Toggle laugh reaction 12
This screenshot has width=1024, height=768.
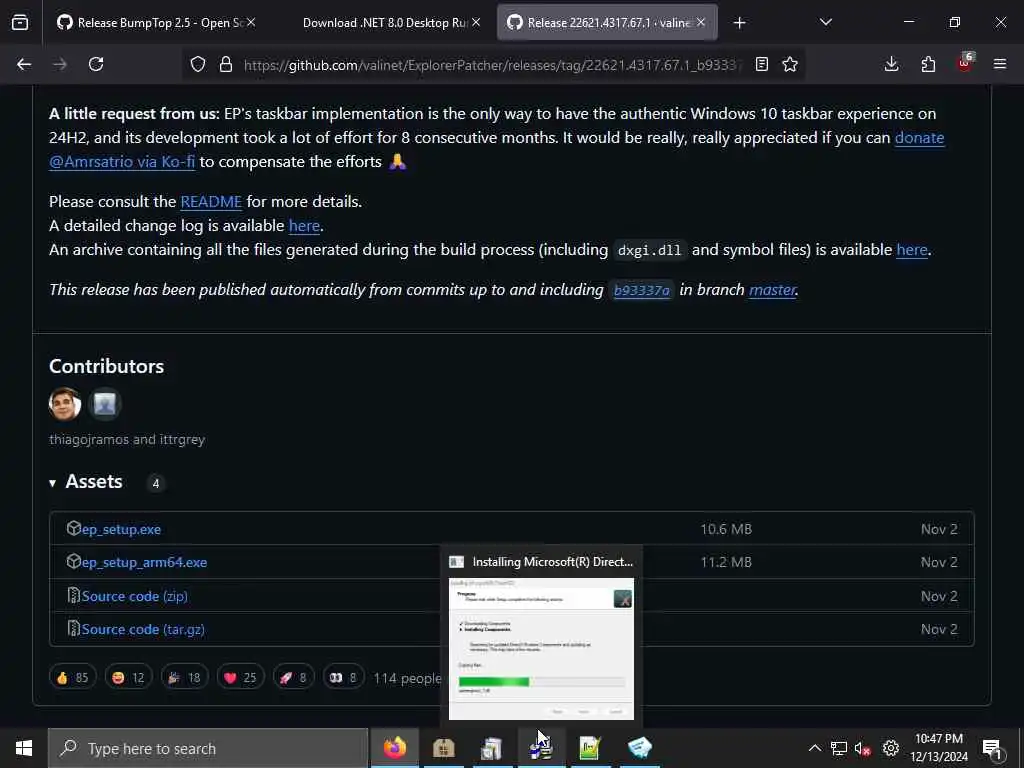(129, 678)
